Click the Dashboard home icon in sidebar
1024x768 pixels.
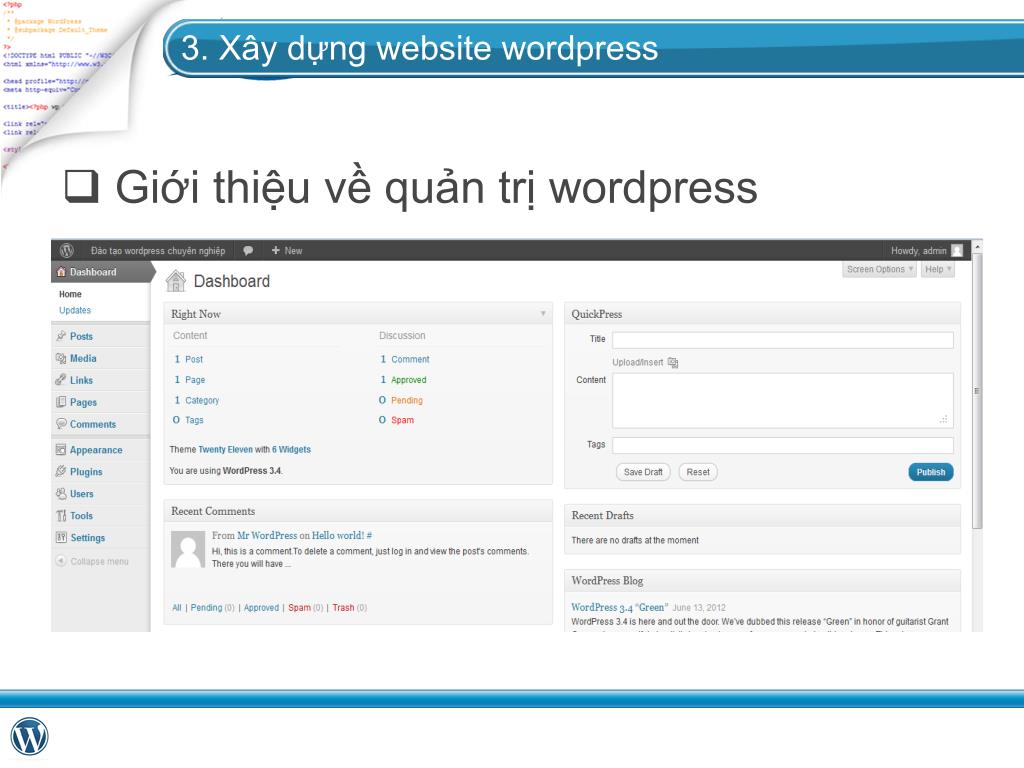61,272
